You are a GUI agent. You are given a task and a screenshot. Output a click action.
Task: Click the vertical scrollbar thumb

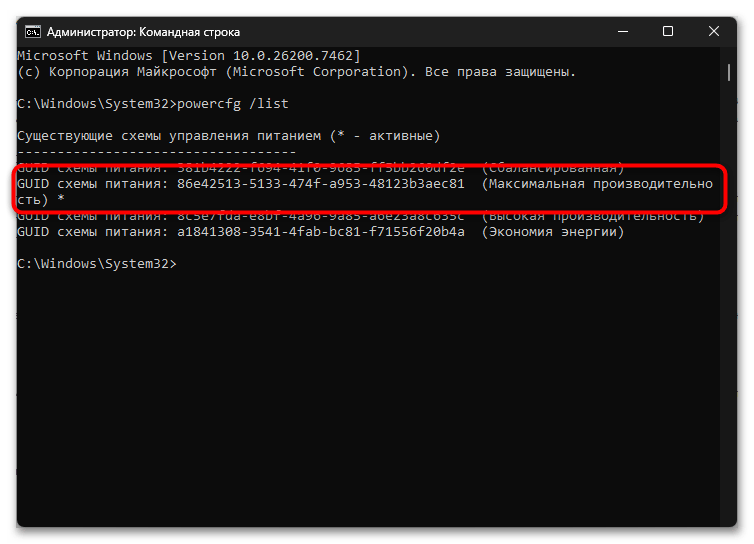point(729,73)
